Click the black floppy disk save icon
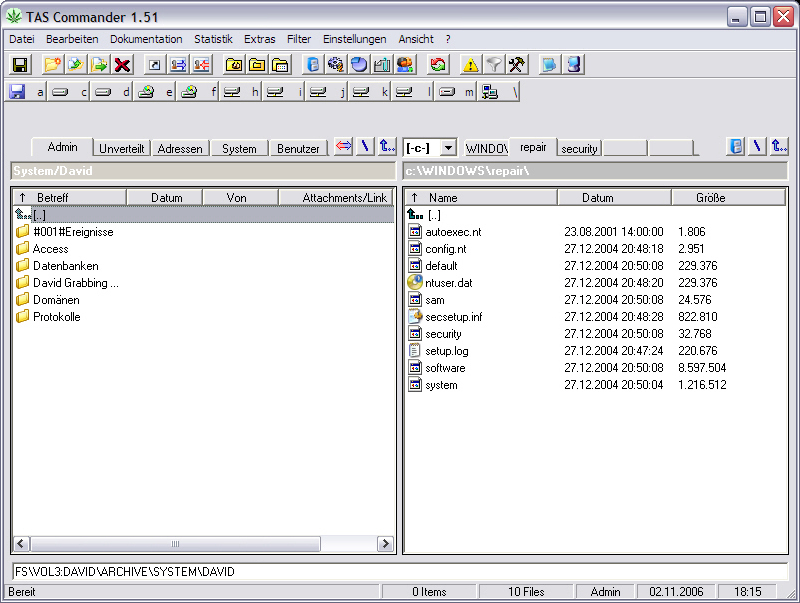Viewport: 800px width, 603px height. [20, 65]
